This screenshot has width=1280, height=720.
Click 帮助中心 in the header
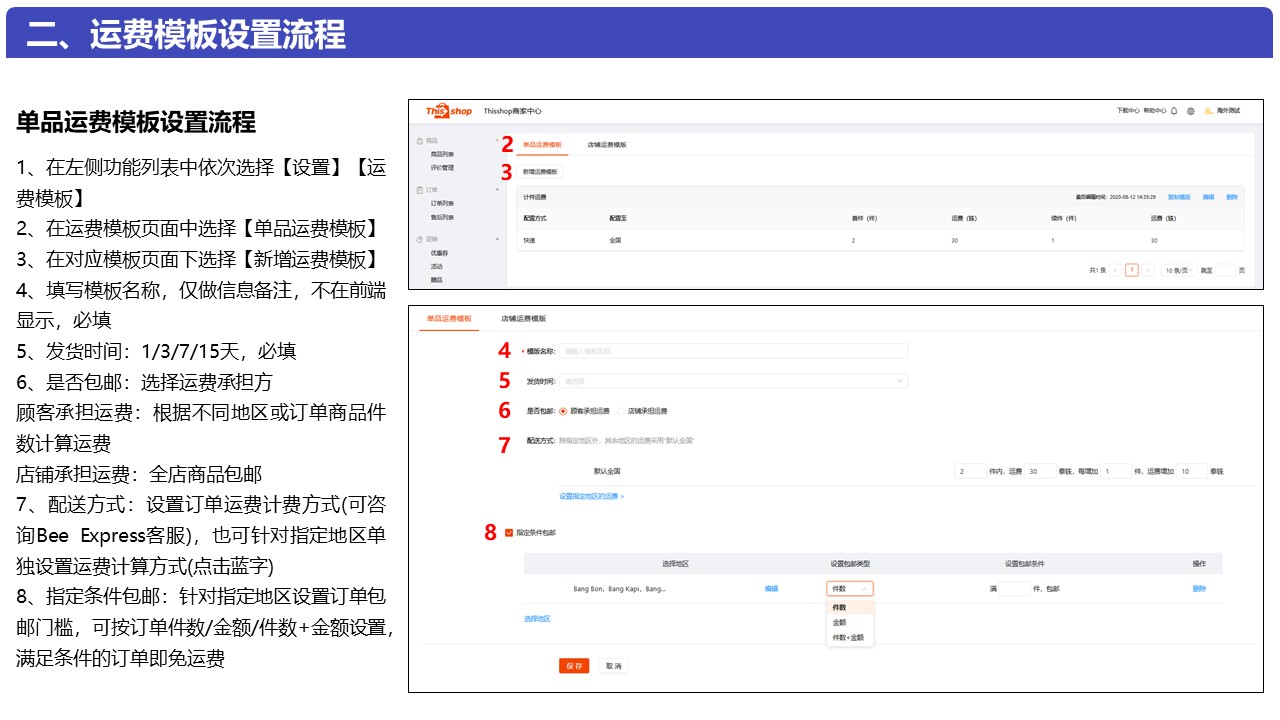1155,111
